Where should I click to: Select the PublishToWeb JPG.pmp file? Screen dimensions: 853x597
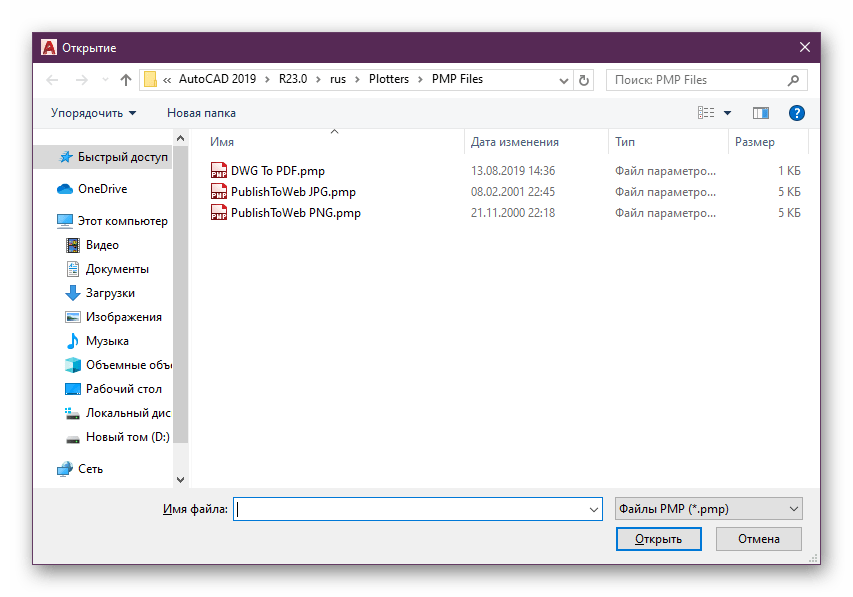[x=293, y=192]
